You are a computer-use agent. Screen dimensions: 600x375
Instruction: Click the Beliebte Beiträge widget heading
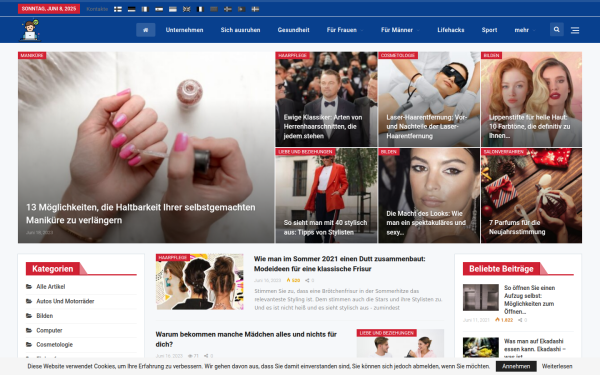[501, 269]
